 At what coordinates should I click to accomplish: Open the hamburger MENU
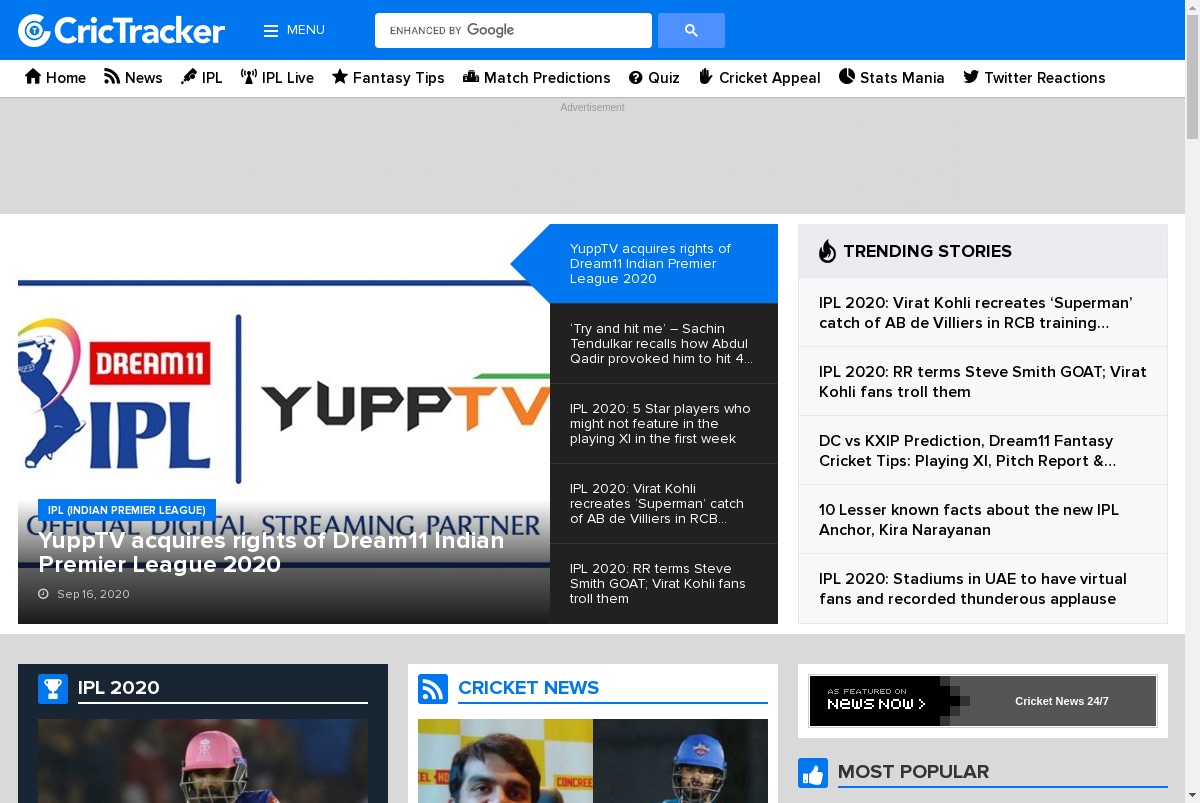(x=294, y=30)
